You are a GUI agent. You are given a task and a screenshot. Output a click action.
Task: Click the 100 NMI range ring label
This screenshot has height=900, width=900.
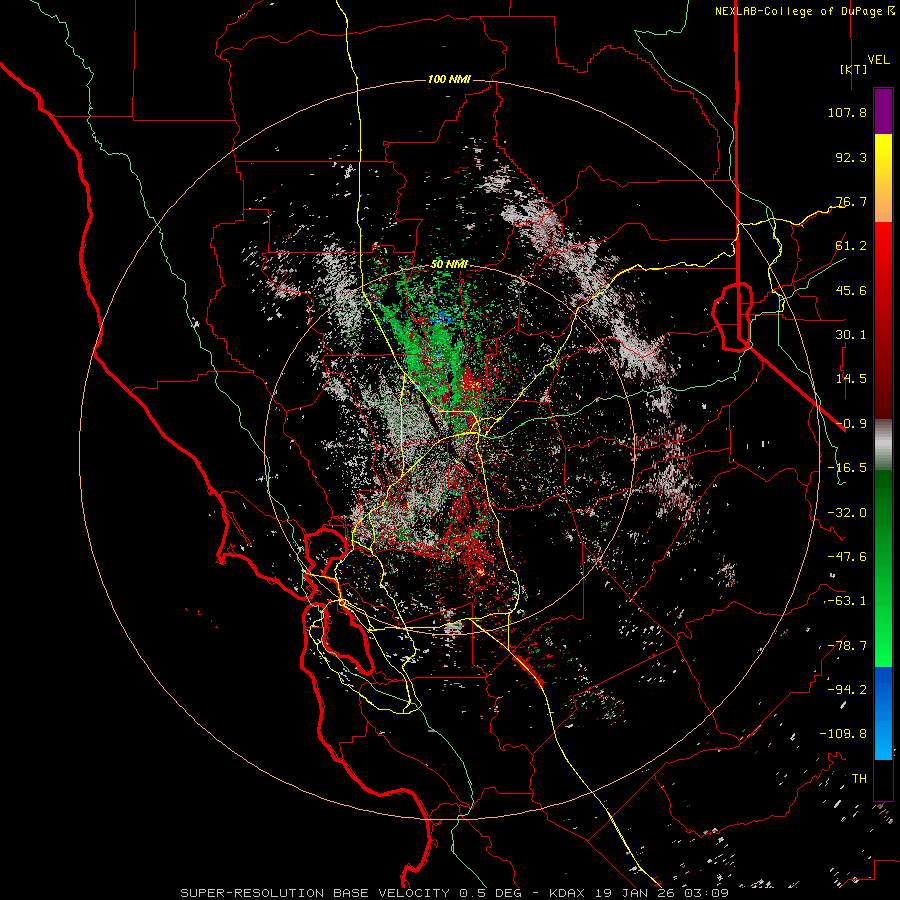coord(449,79)
